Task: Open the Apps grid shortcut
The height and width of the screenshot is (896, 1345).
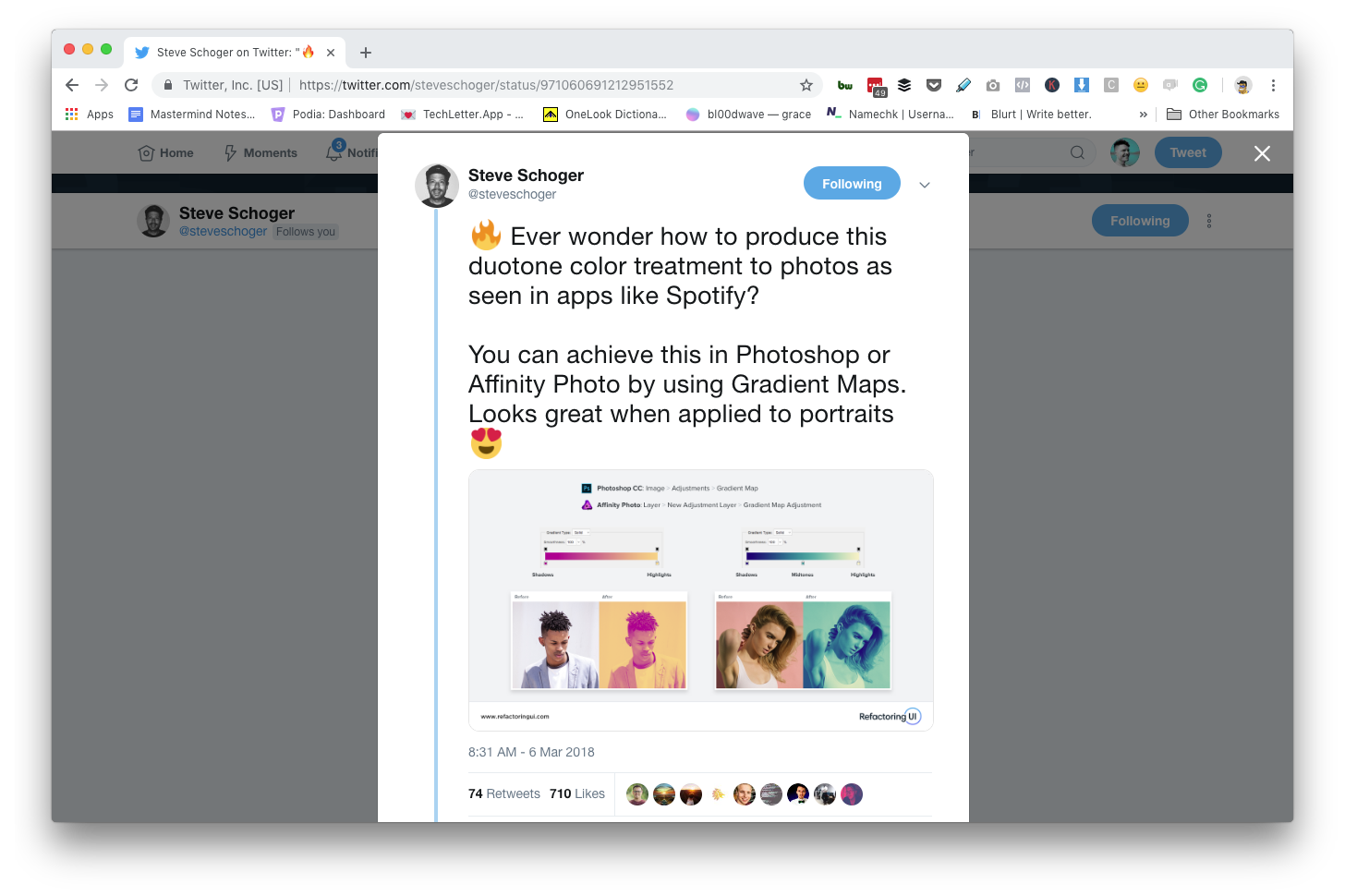Action: coord(89,115)
